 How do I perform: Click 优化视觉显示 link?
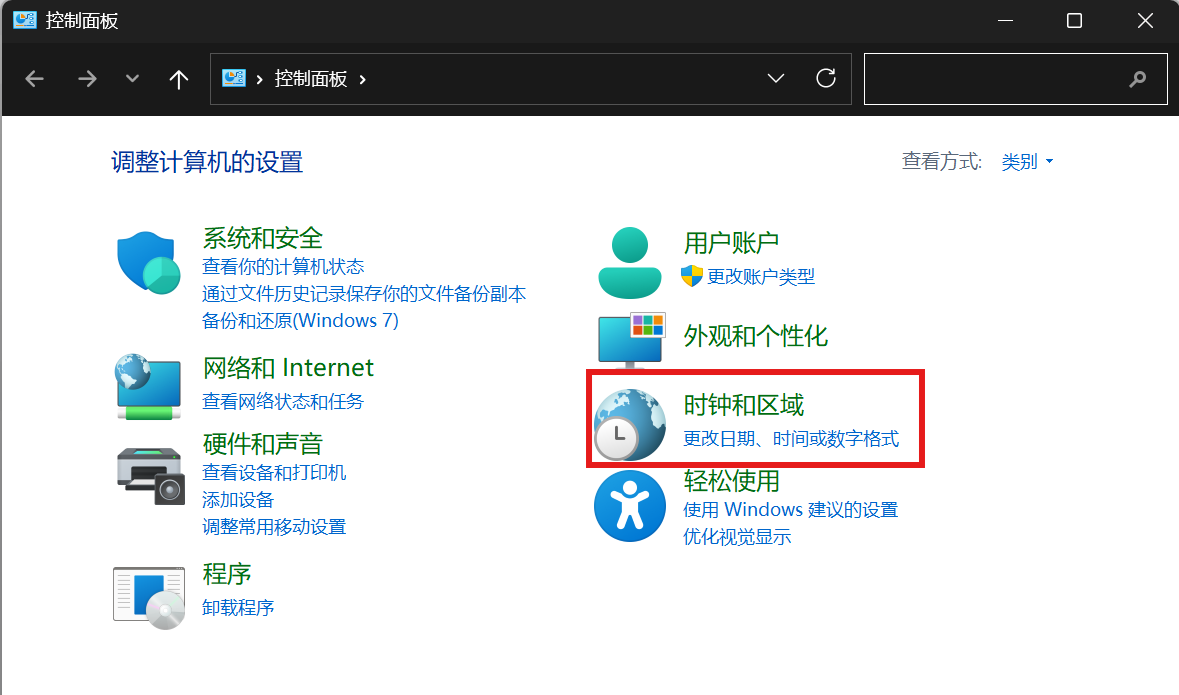coord(737,537)
